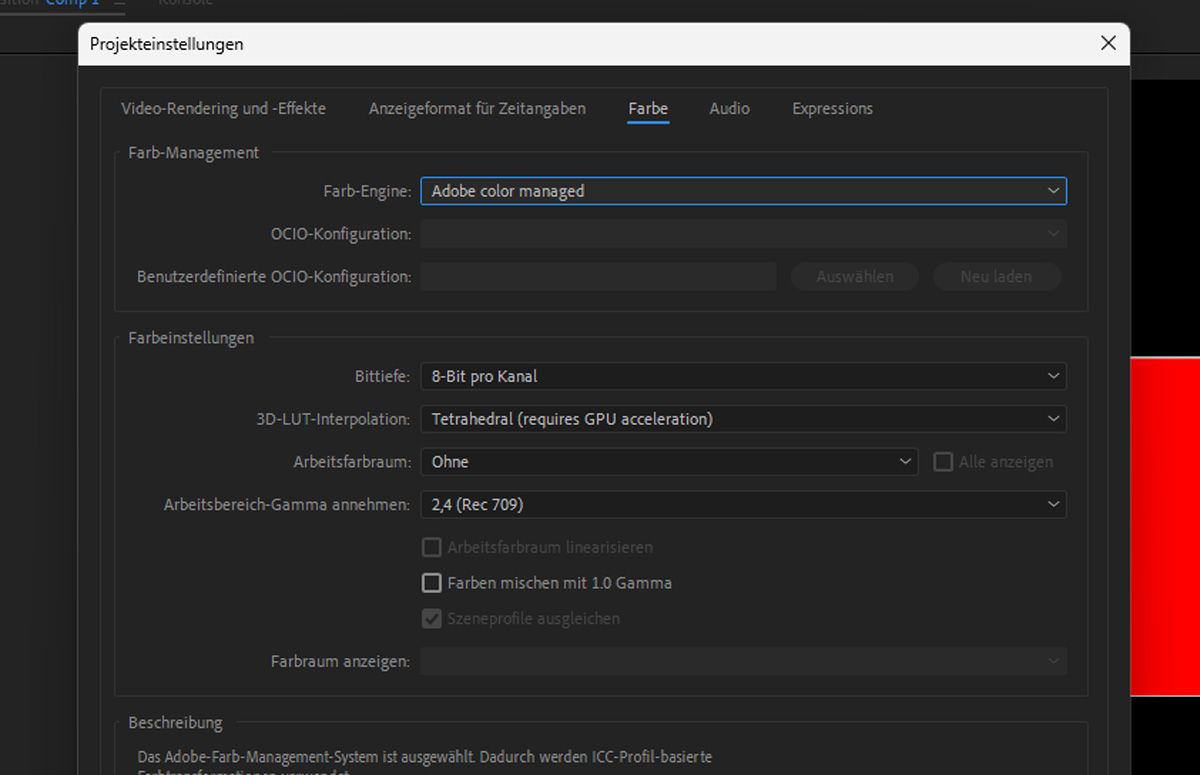
Task: Open the Anzeigeformat für Zeitangaben tab
Action: [x=477, y=108]
